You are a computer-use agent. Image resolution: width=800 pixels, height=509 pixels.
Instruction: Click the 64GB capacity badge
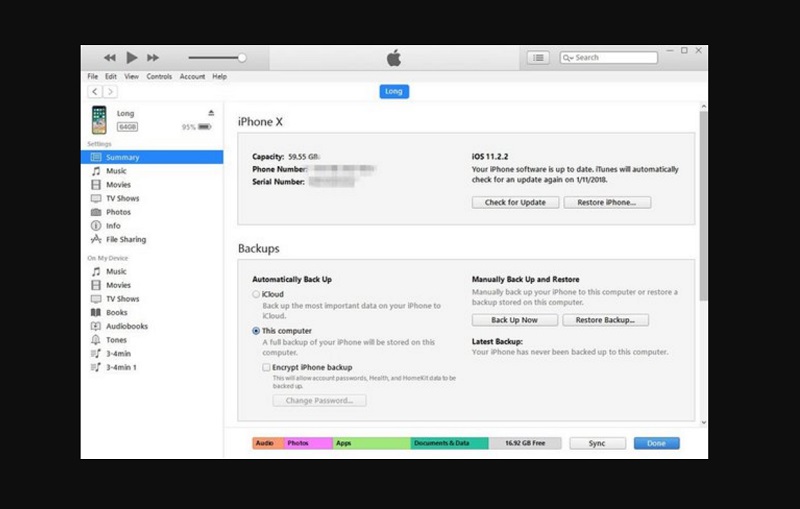(x=127, y=126)
